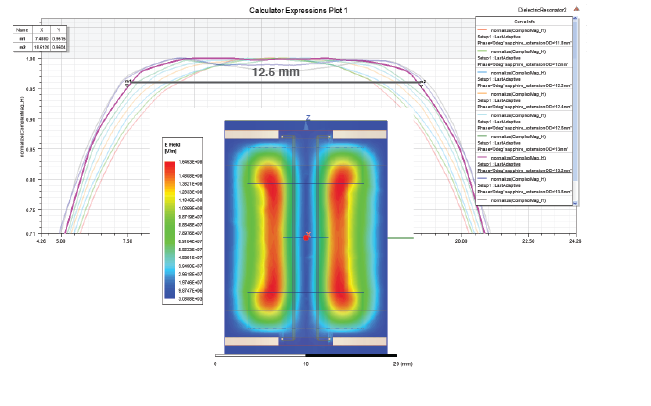Click the magenta curve swatch in Curve Info
This screenshot has width=651, height=406.
[482, 158]
